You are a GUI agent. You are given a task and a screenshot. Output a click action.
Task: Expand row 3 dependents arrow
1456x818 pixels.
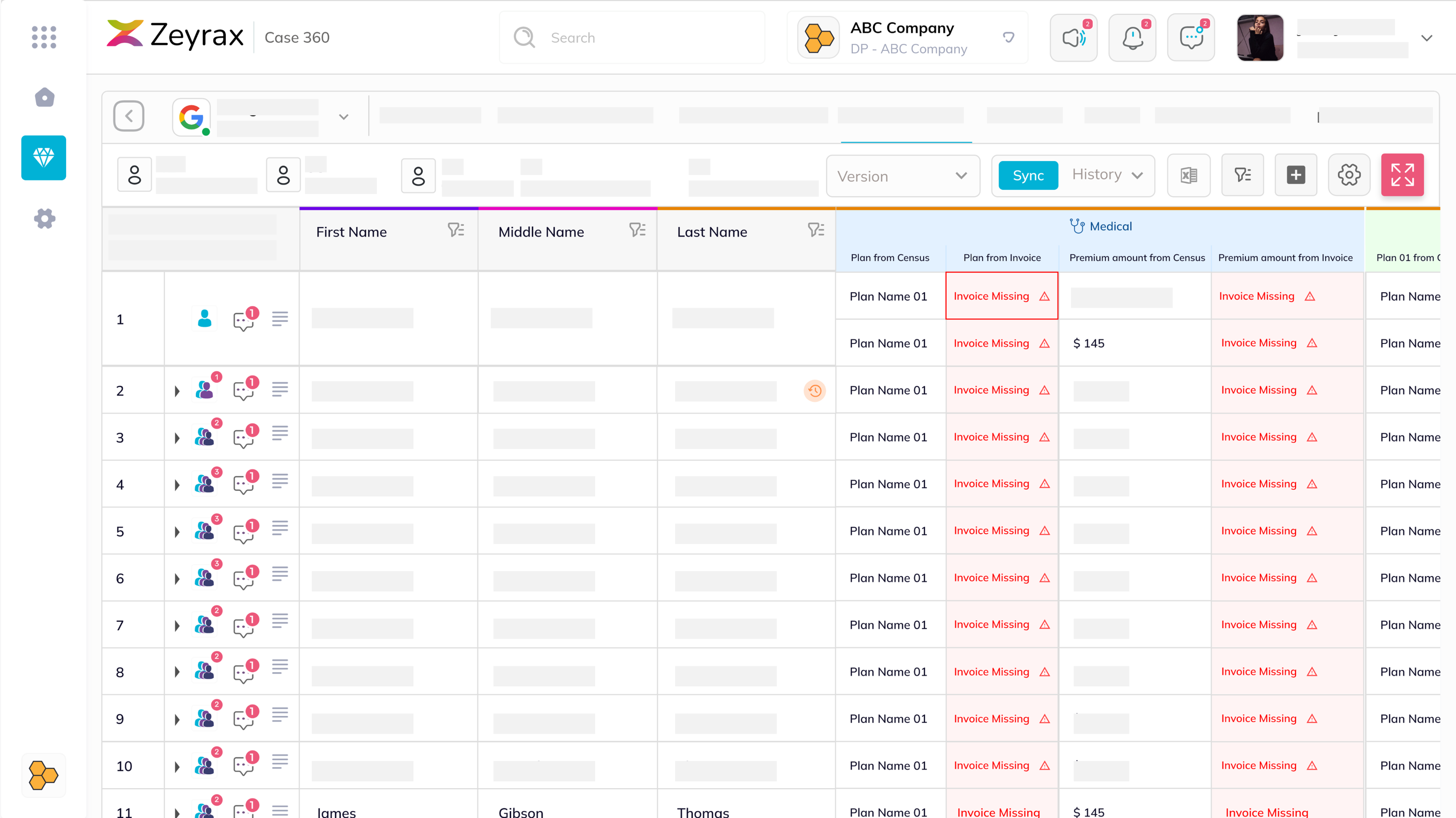click(177, 439)
